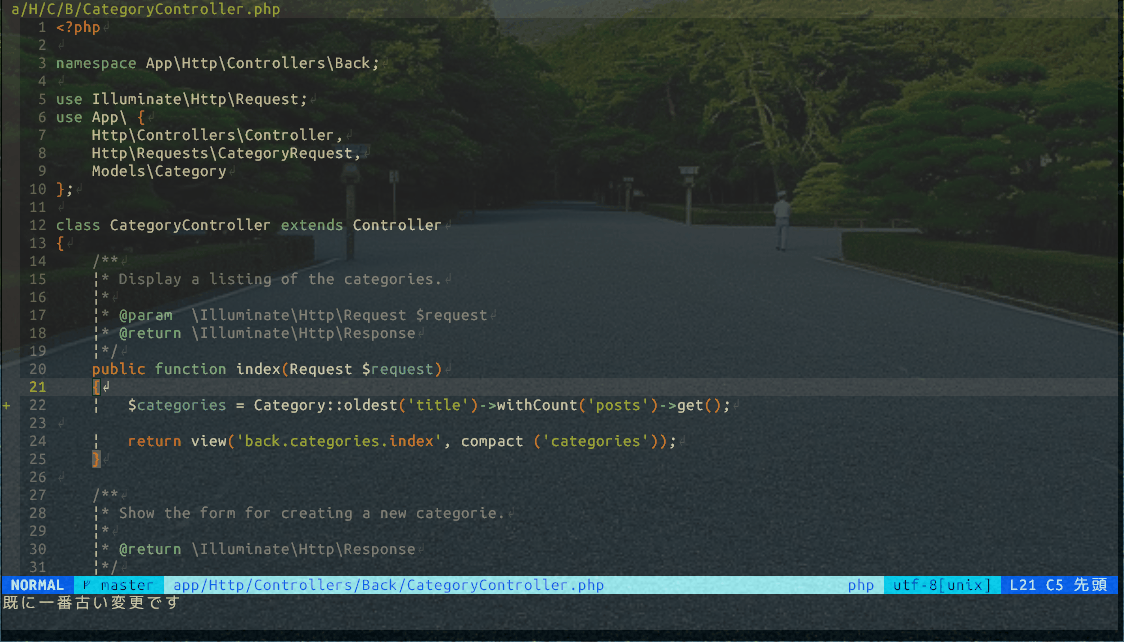Click line number 22 in the gutter

[37, 405]
